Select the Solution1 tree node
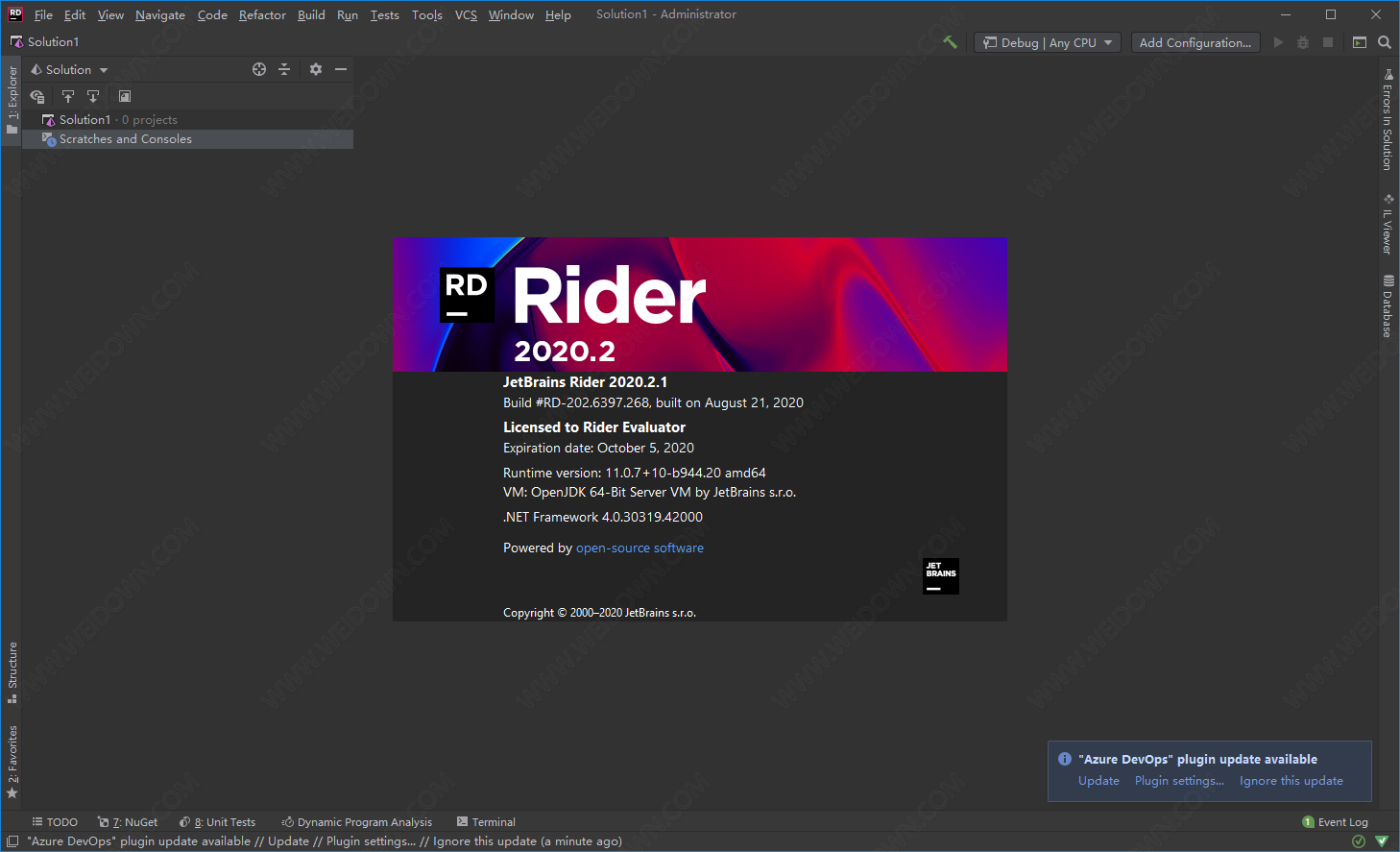Image resolution: width=1400 pixels, height=852 pixels. point(187,120)
